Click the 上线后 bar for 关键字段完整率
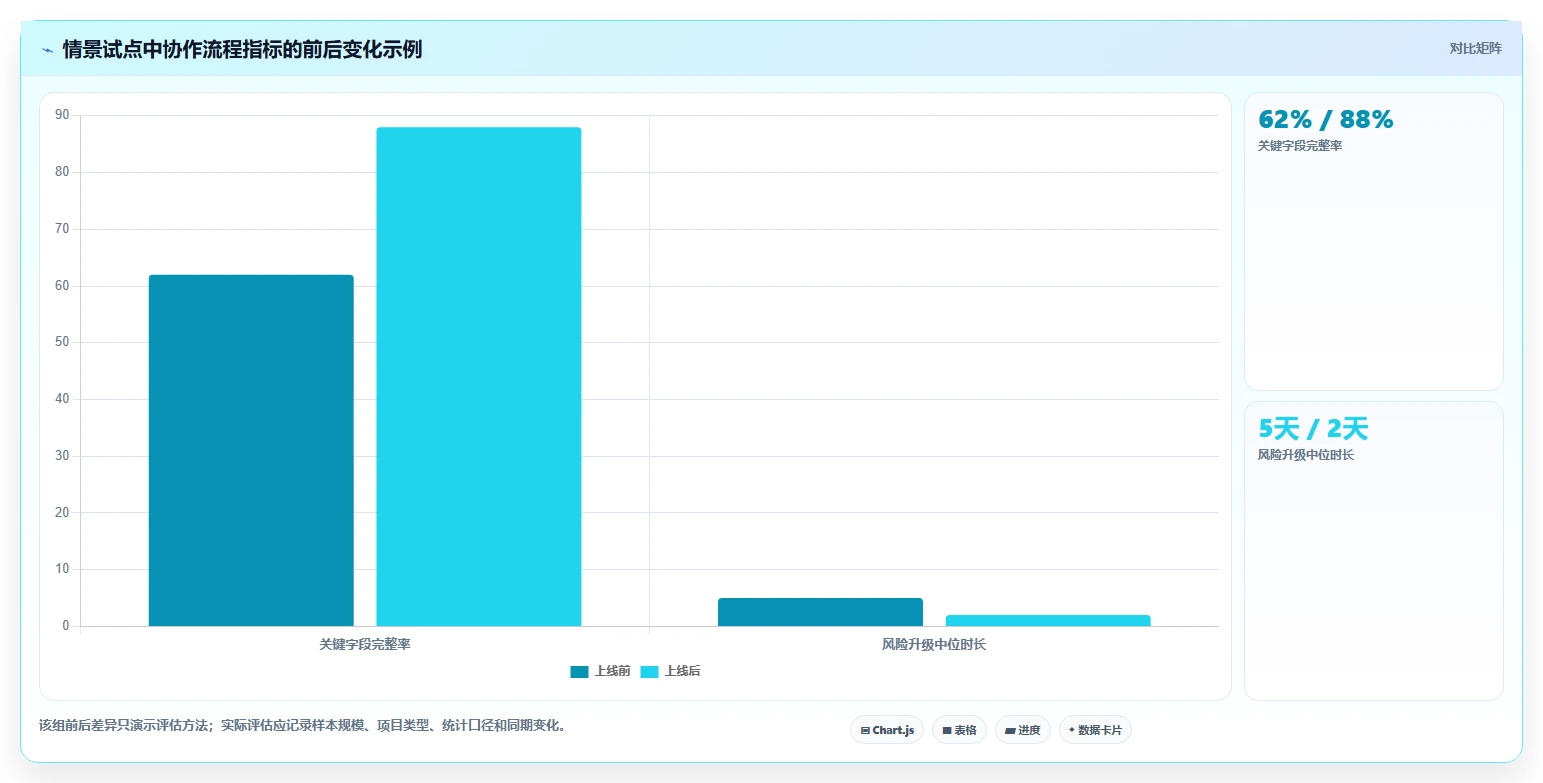The height and width of the screenshot is (783, 1543). point(479,377)
